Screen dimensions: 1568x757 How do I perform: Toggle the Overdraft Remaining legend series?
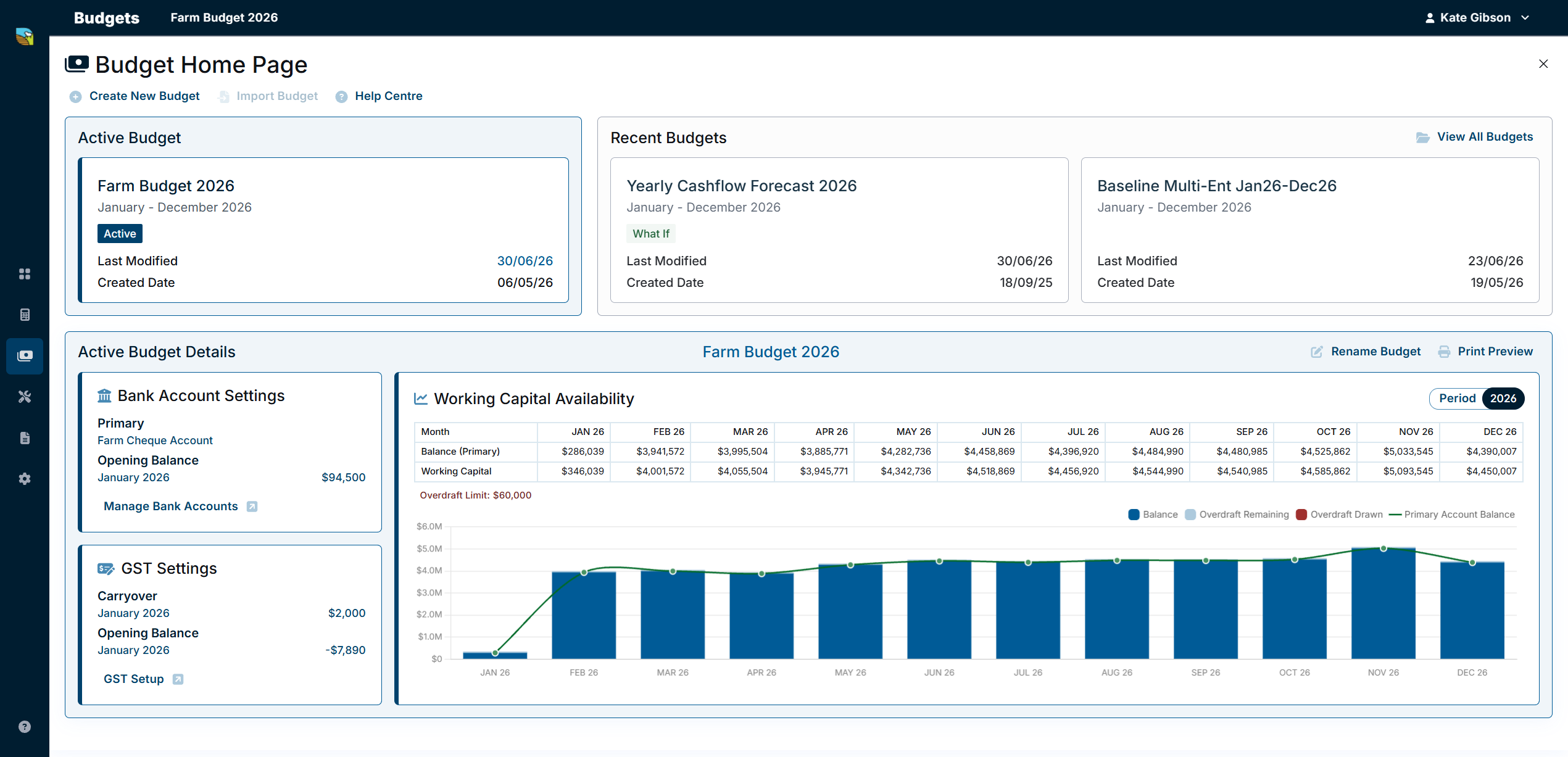[1237, 515]
